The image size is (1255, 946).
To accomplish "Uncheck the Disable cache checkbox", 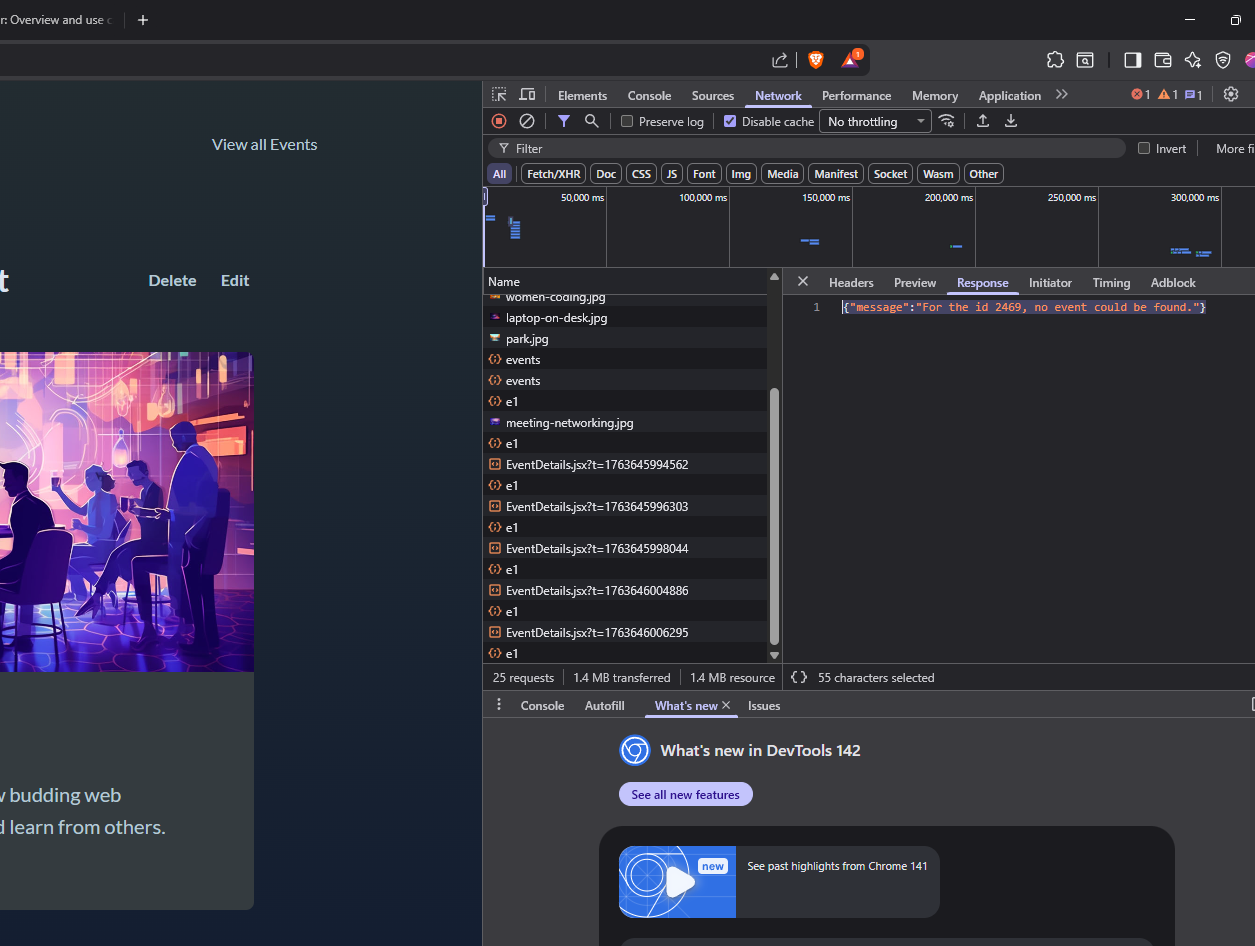I will (x=730, y=121).
